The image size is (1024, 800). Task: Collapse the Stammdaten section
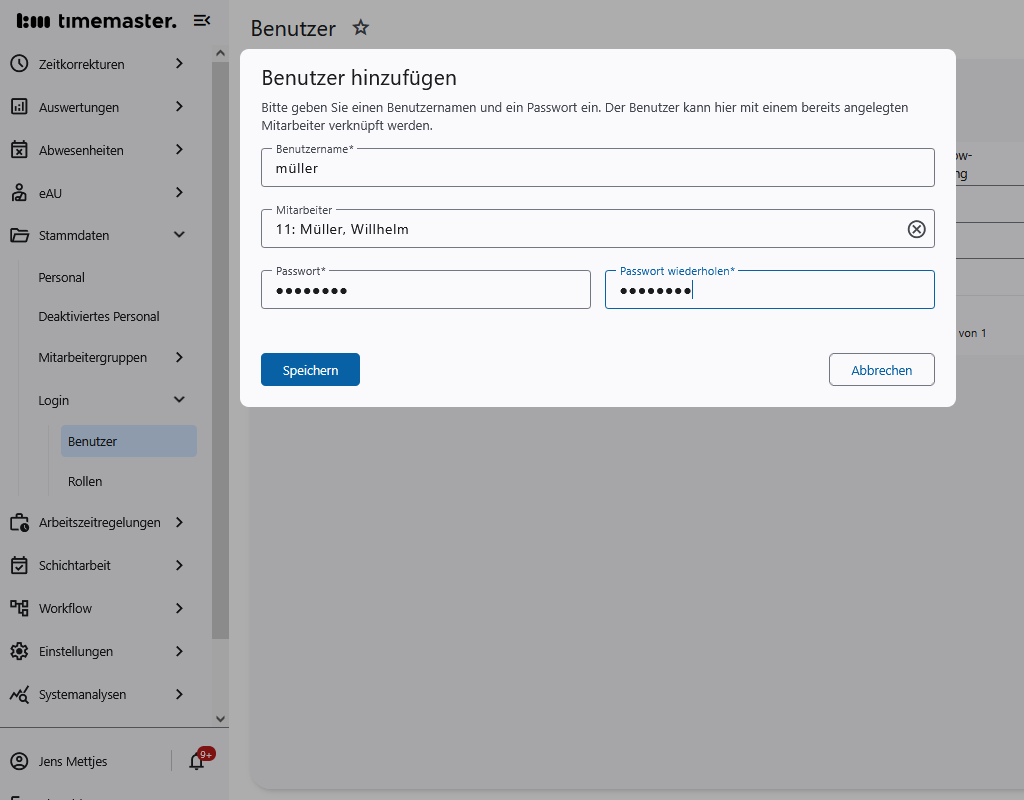[179, 235]
